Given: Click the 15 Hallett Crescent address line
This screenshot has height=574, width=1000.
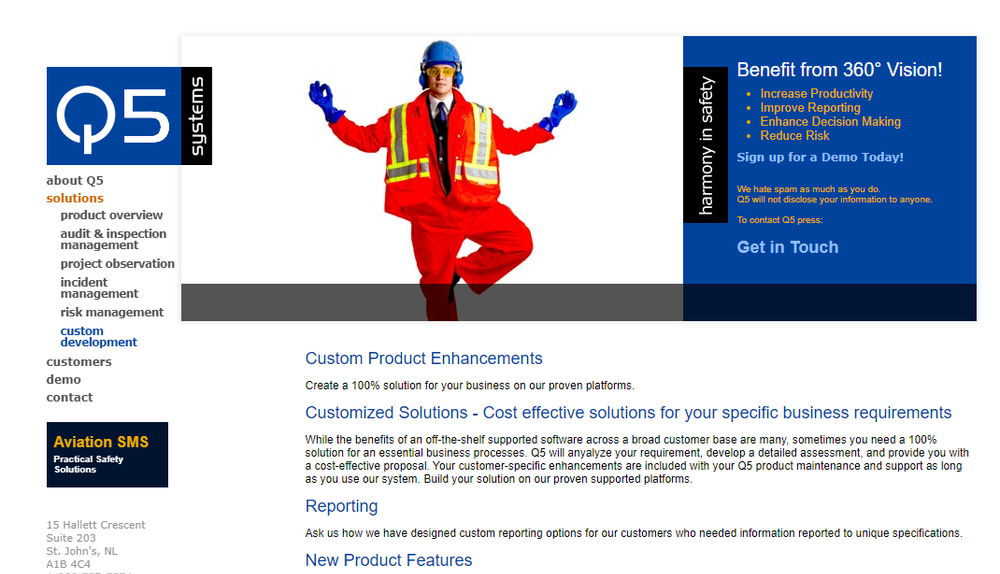Looking at the screenshot, I should tap(96, 525).
